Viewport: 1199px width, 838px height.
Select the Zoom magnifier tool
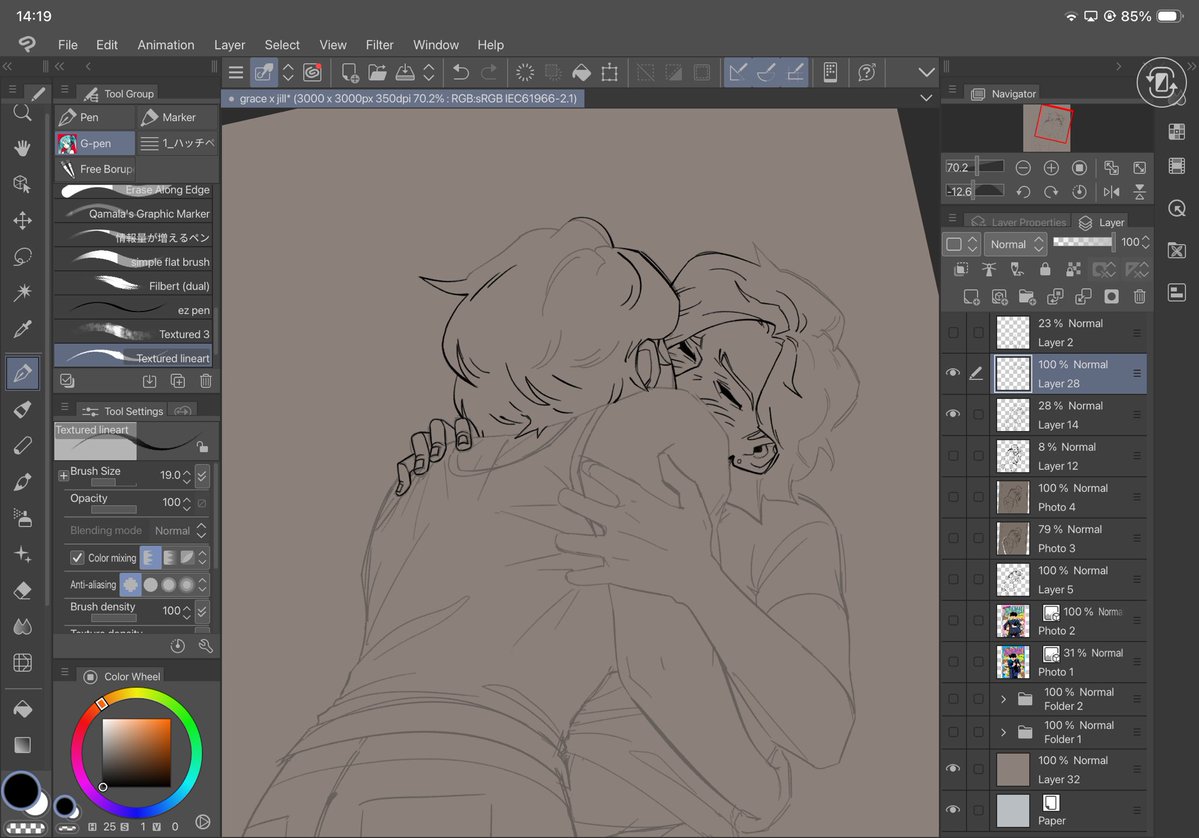22,112
